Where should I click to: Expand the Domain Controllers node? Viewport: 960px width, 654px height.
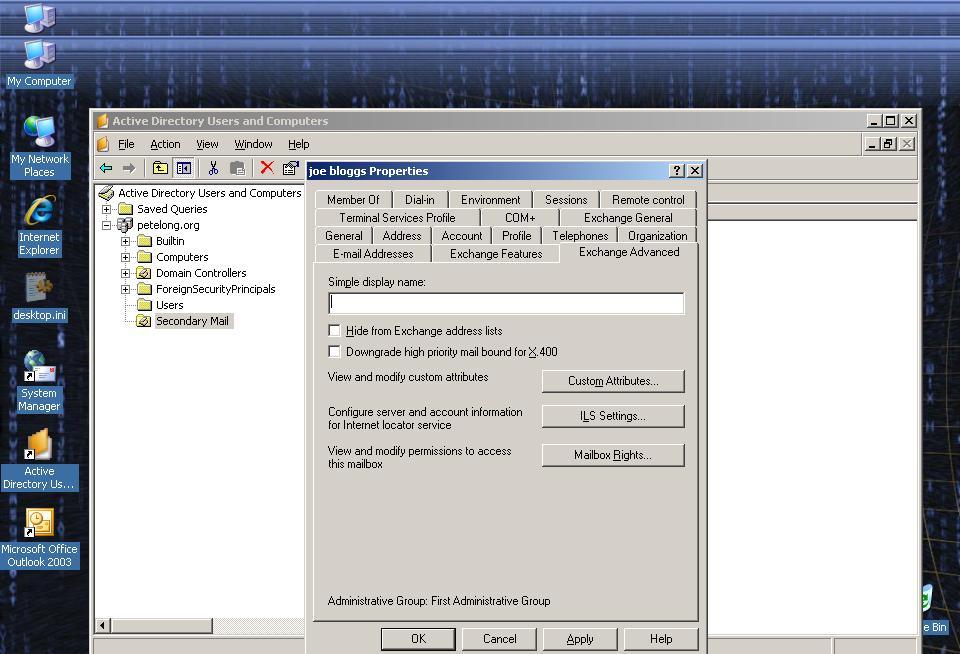click(126, 272)
